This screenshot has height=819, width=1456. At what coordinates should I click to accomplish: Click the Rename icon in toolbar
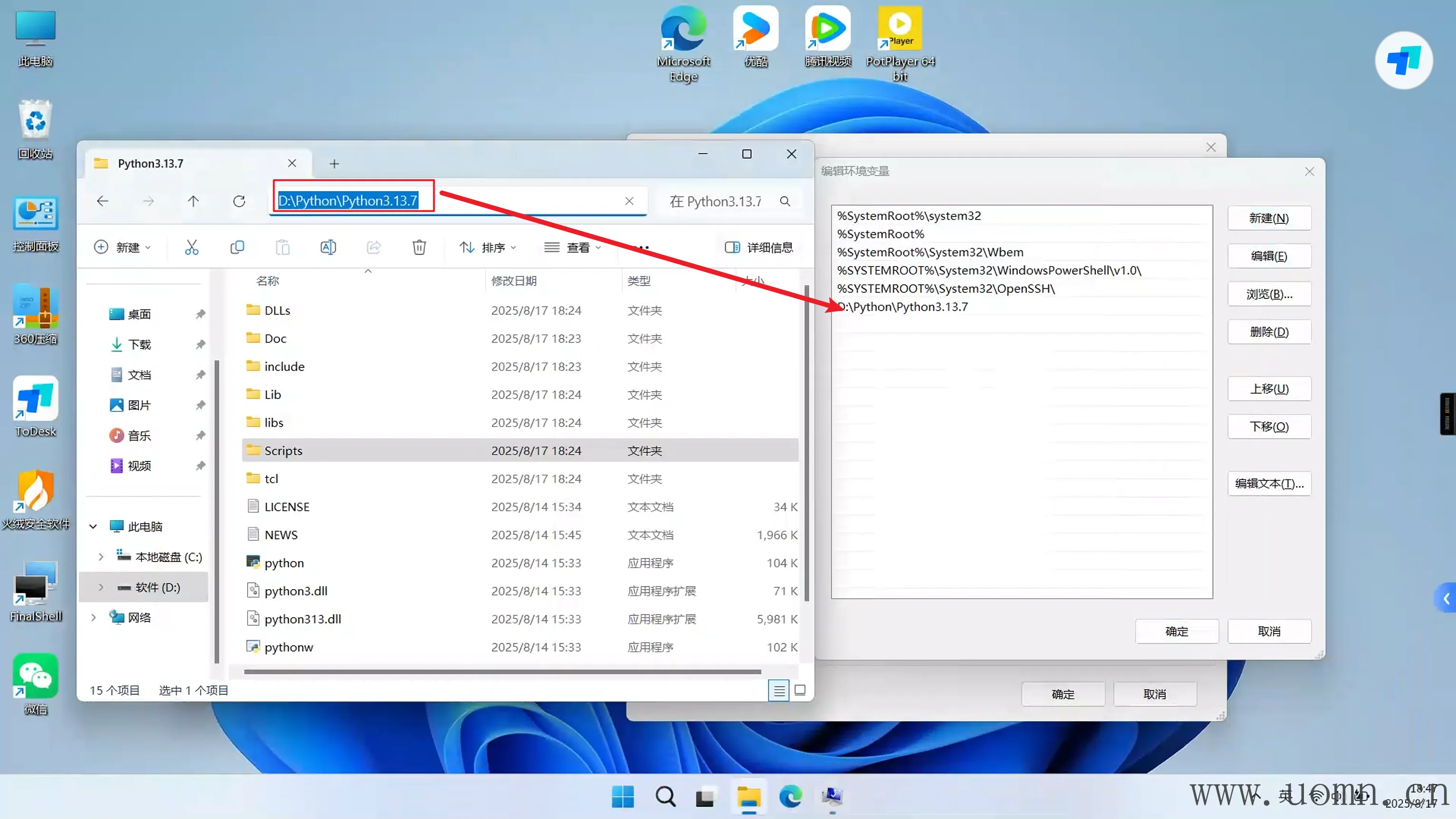328,247
